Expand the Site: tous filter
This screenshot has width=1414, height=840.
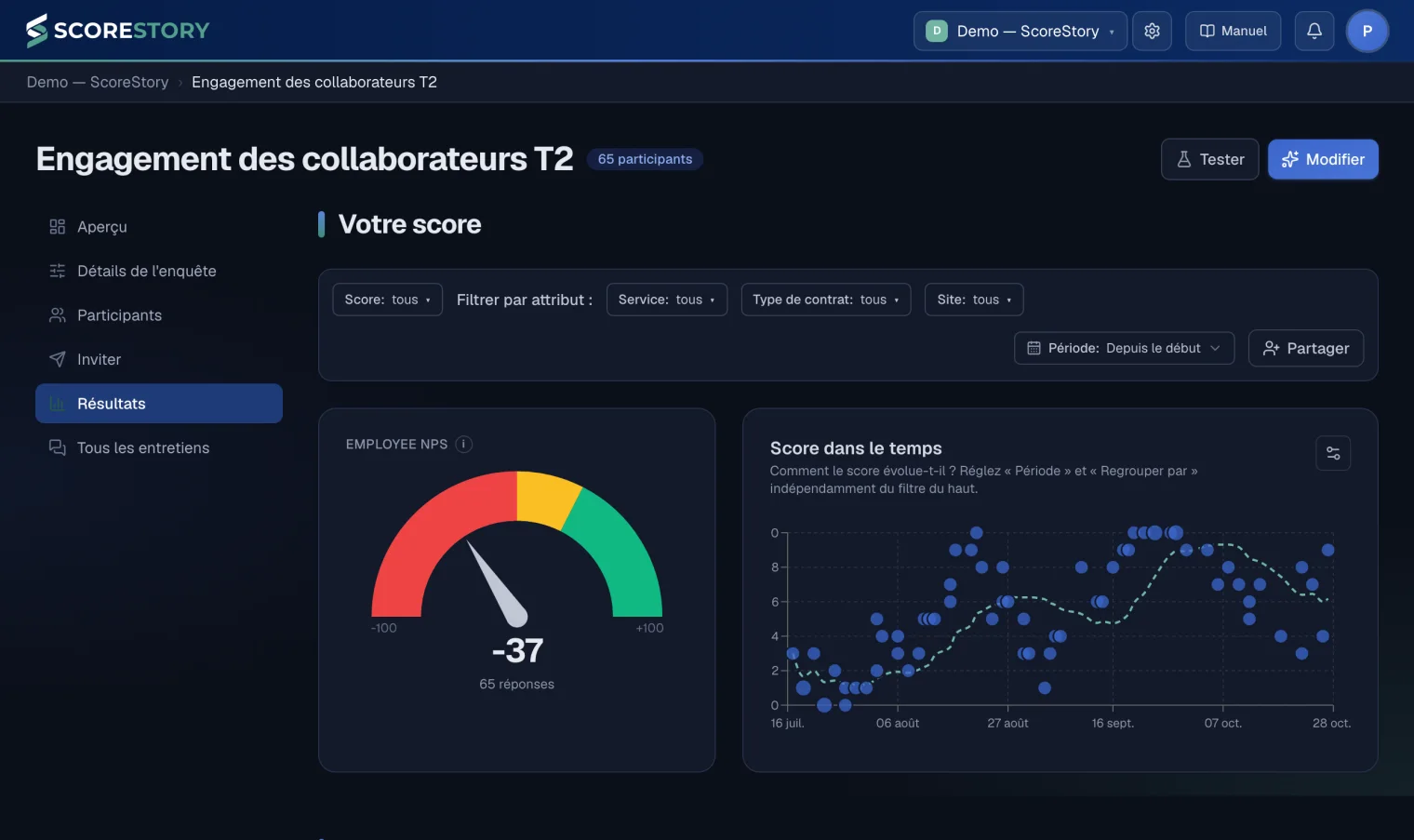pyautogui.click(x=974, y=300)
